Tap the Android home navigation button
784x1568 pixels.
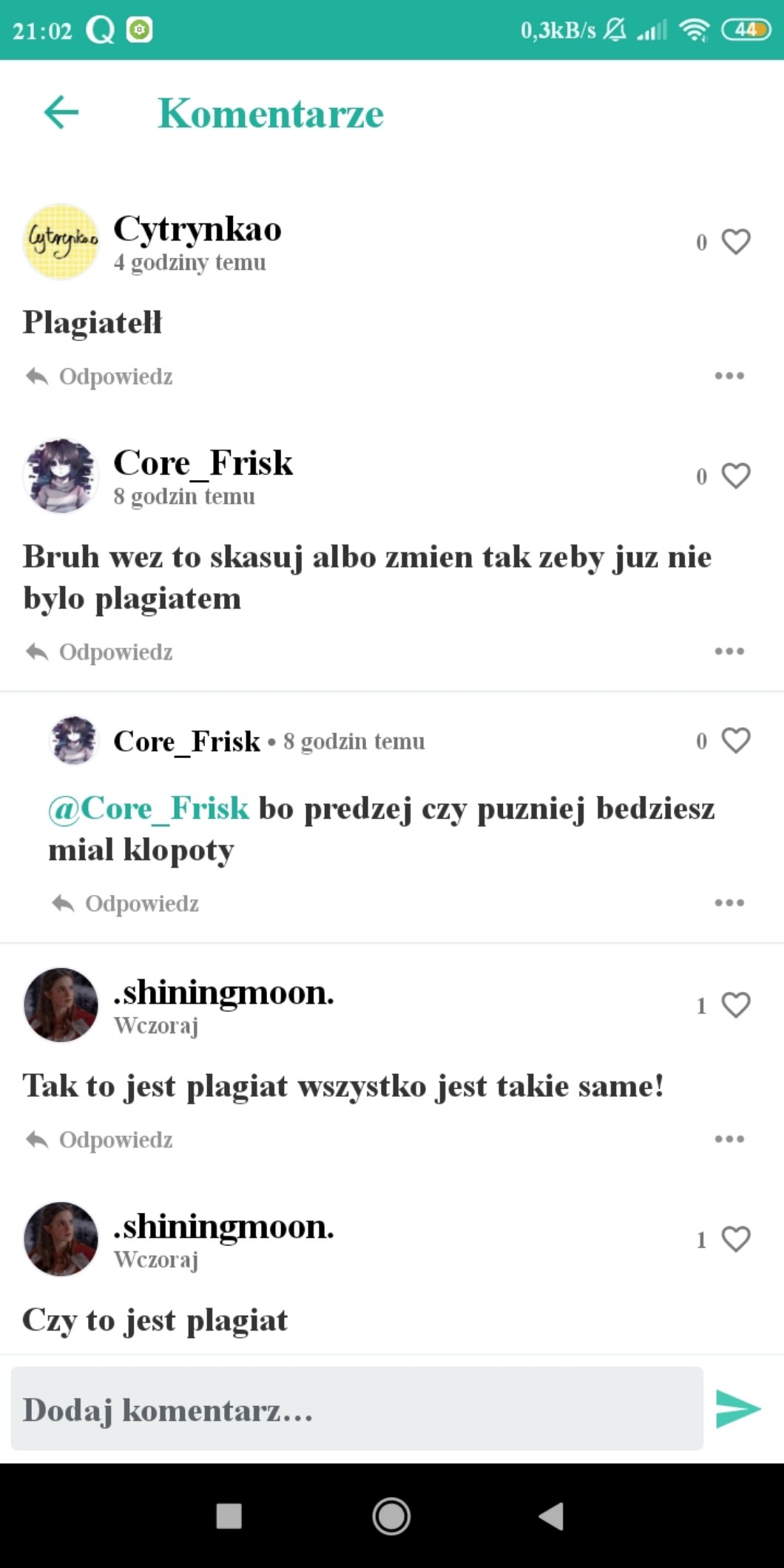pos(391,1516)
